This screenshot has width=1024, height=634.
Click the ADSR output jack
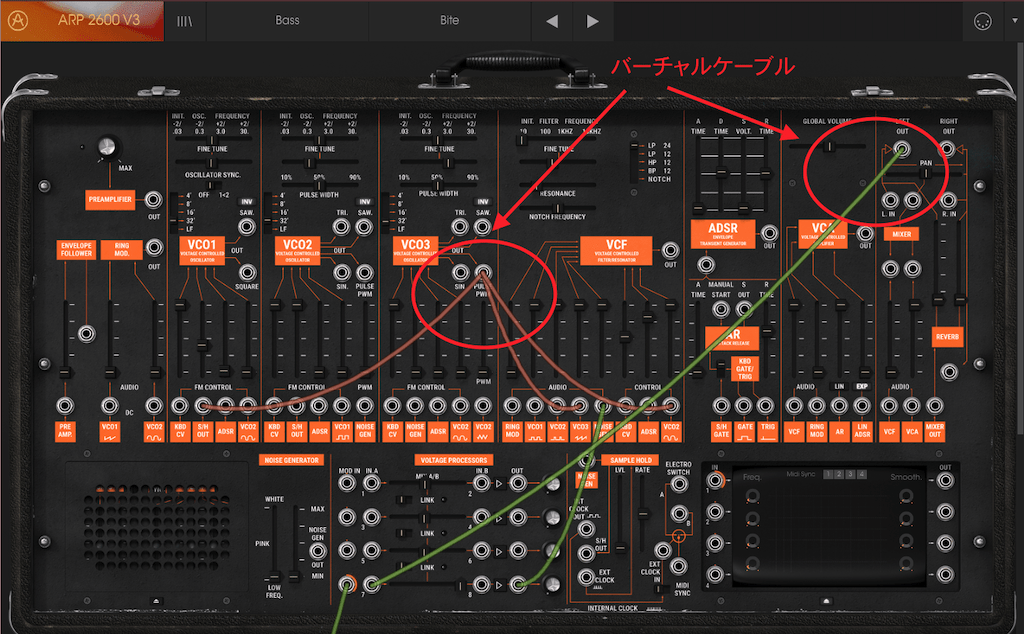(769, 232)
